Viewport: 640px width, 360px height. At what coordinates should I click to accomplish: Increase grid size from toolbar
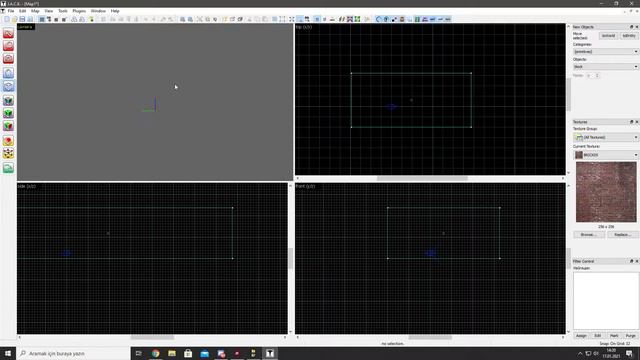64,19
